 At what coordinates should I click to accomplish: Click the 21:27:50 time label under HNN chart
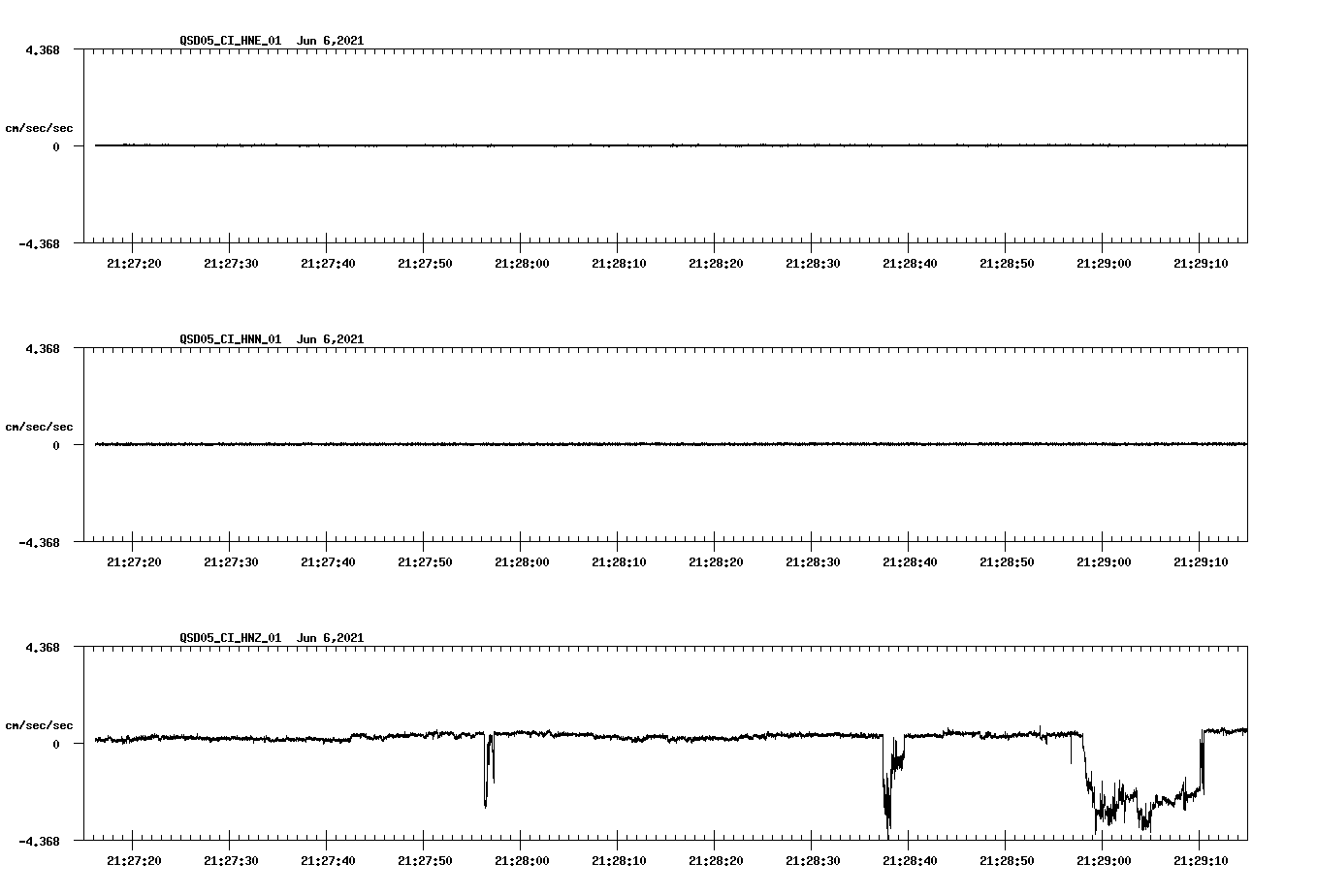point(425,562)
